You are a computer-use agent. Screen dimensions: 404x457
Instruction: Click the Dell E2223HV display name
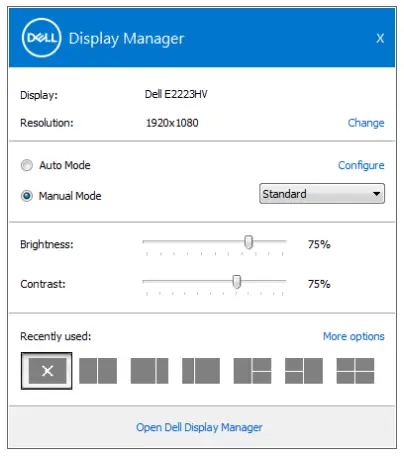[x=176, y=94]
